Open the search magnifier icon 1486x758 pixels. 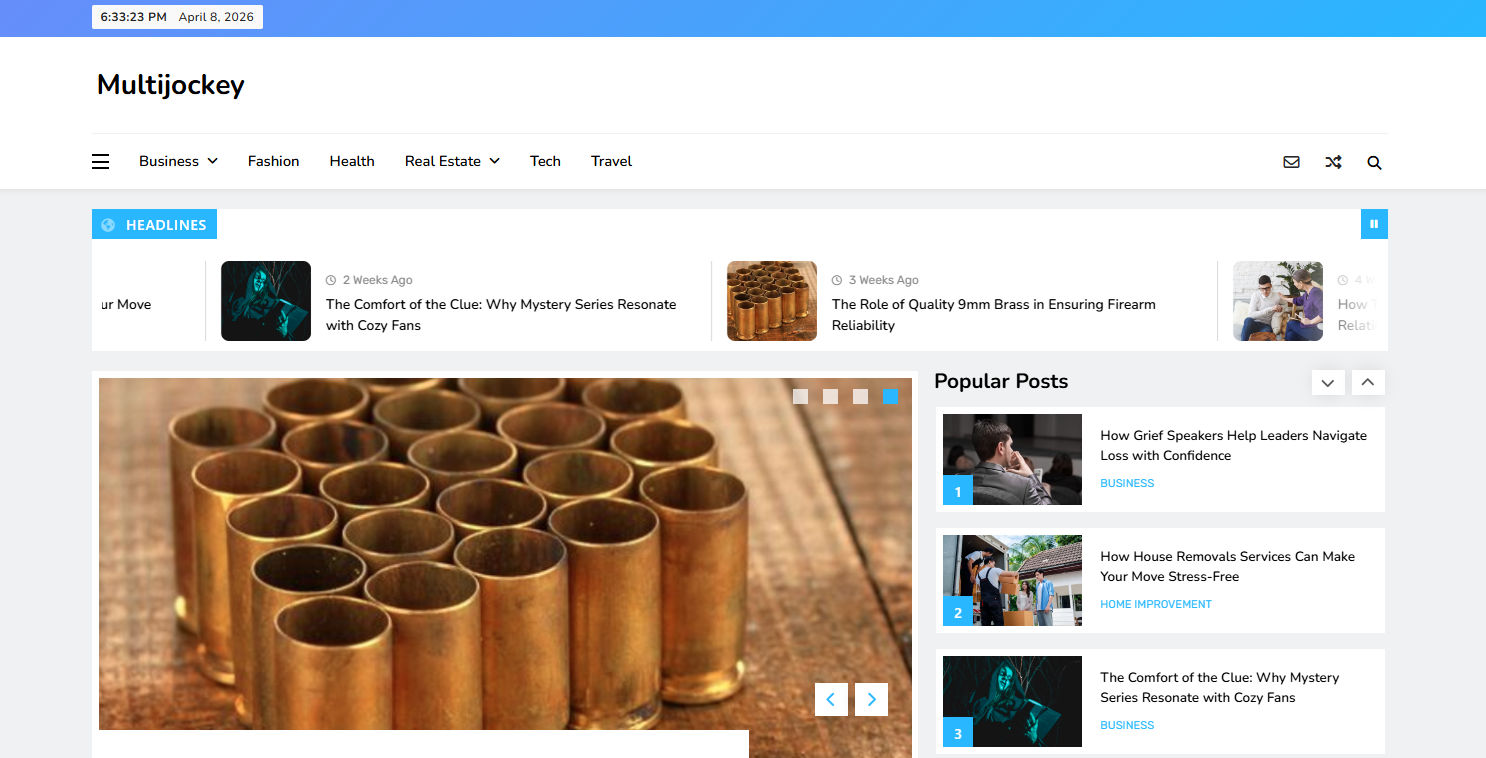click(1374, 162)
